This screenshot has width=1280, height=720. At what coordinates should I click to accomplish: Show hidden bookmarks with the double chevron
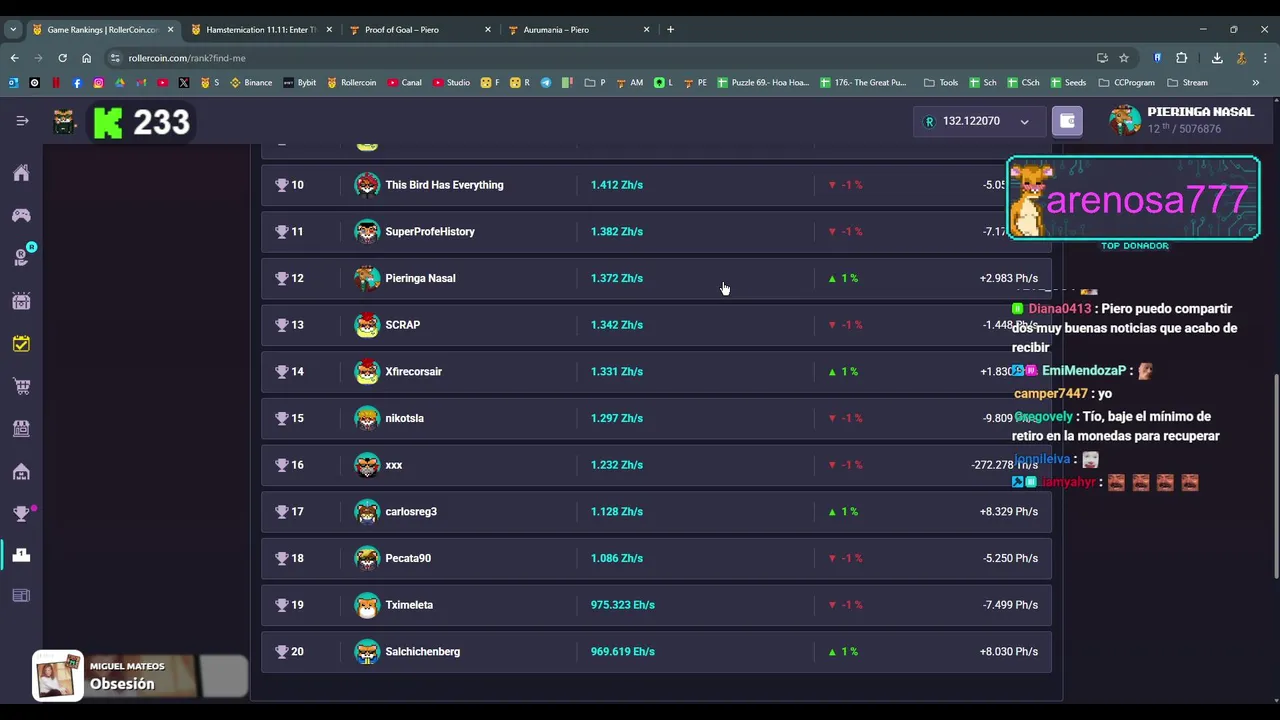pyautogui.click(x=1256, y=83)
